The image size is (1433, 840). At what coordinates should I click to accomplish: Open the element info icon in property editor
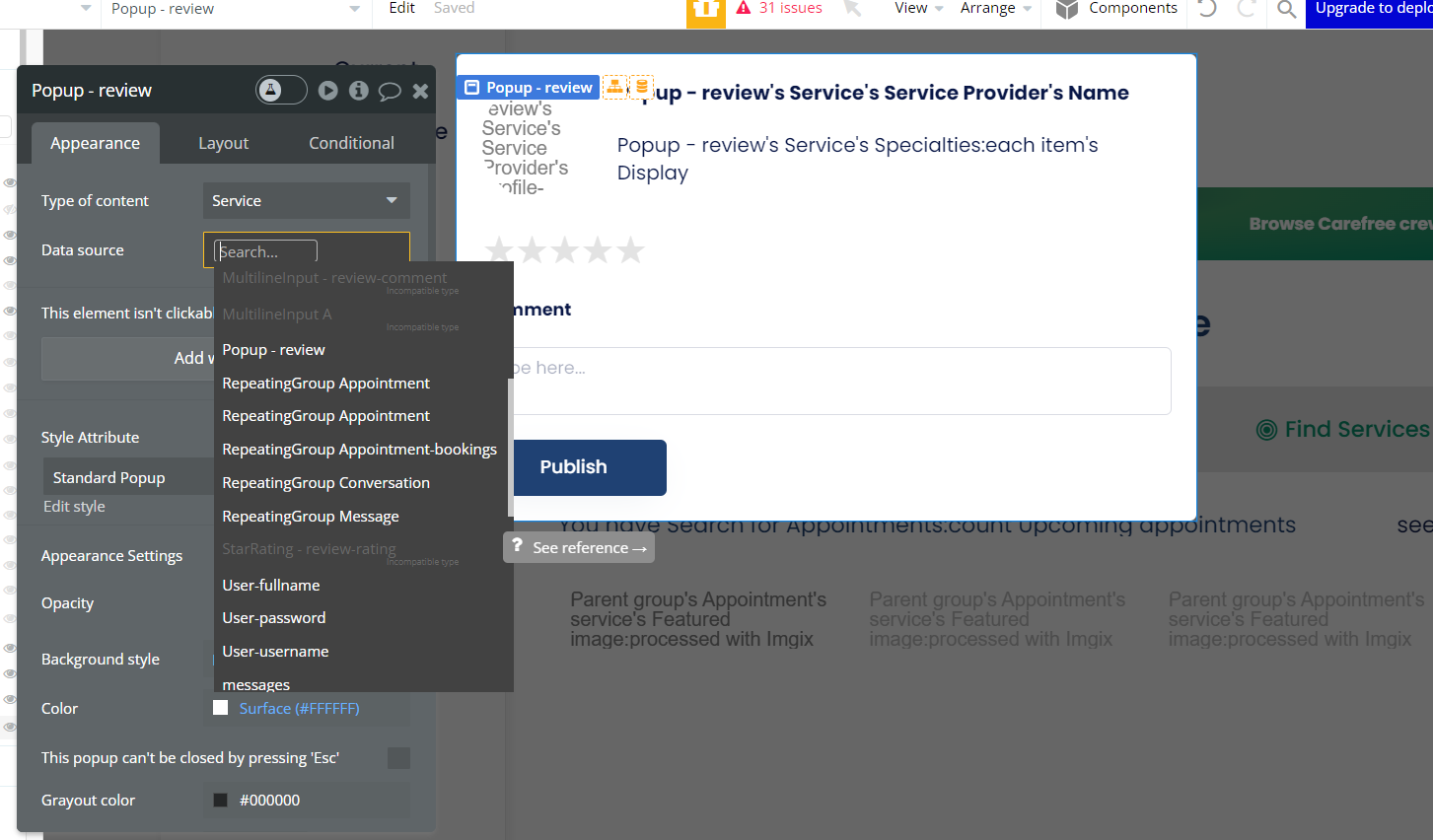(x=358, y=90)
